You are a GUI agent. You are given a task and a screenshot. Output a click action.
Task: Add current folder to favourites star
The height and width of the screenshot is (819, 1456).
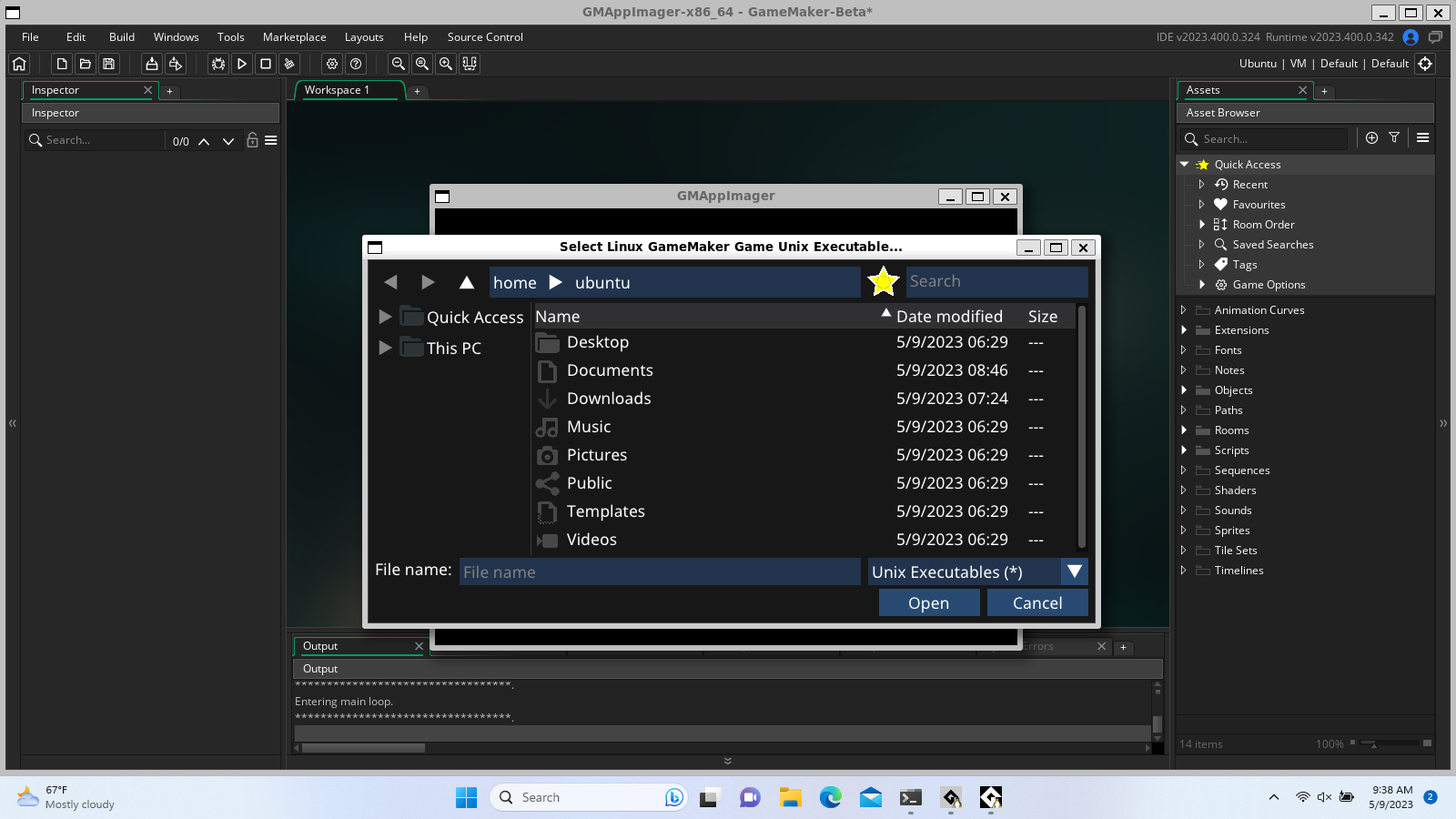tap(883, 282)
